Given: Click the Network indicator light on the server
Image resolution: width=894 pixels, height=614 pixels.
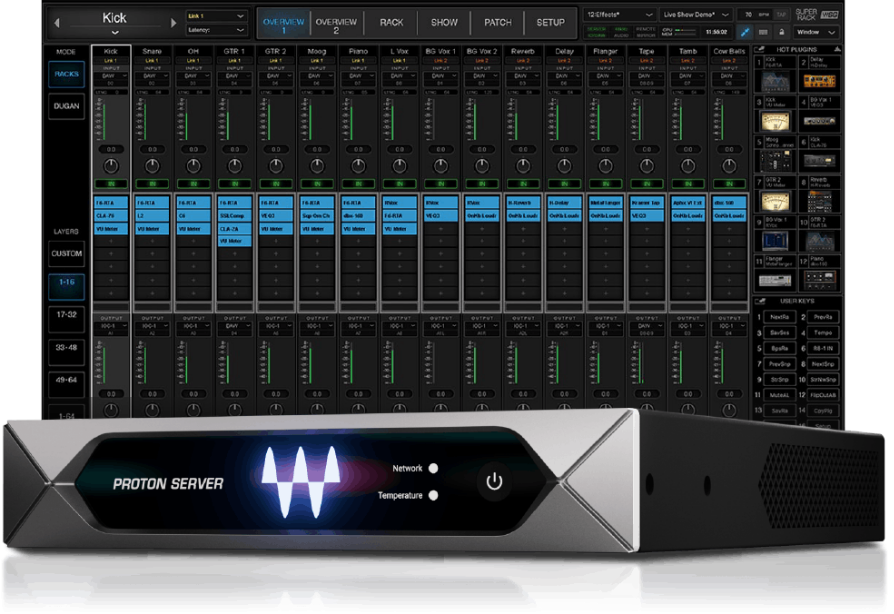Looking at the screenshot, I should (x=433, y=468).
